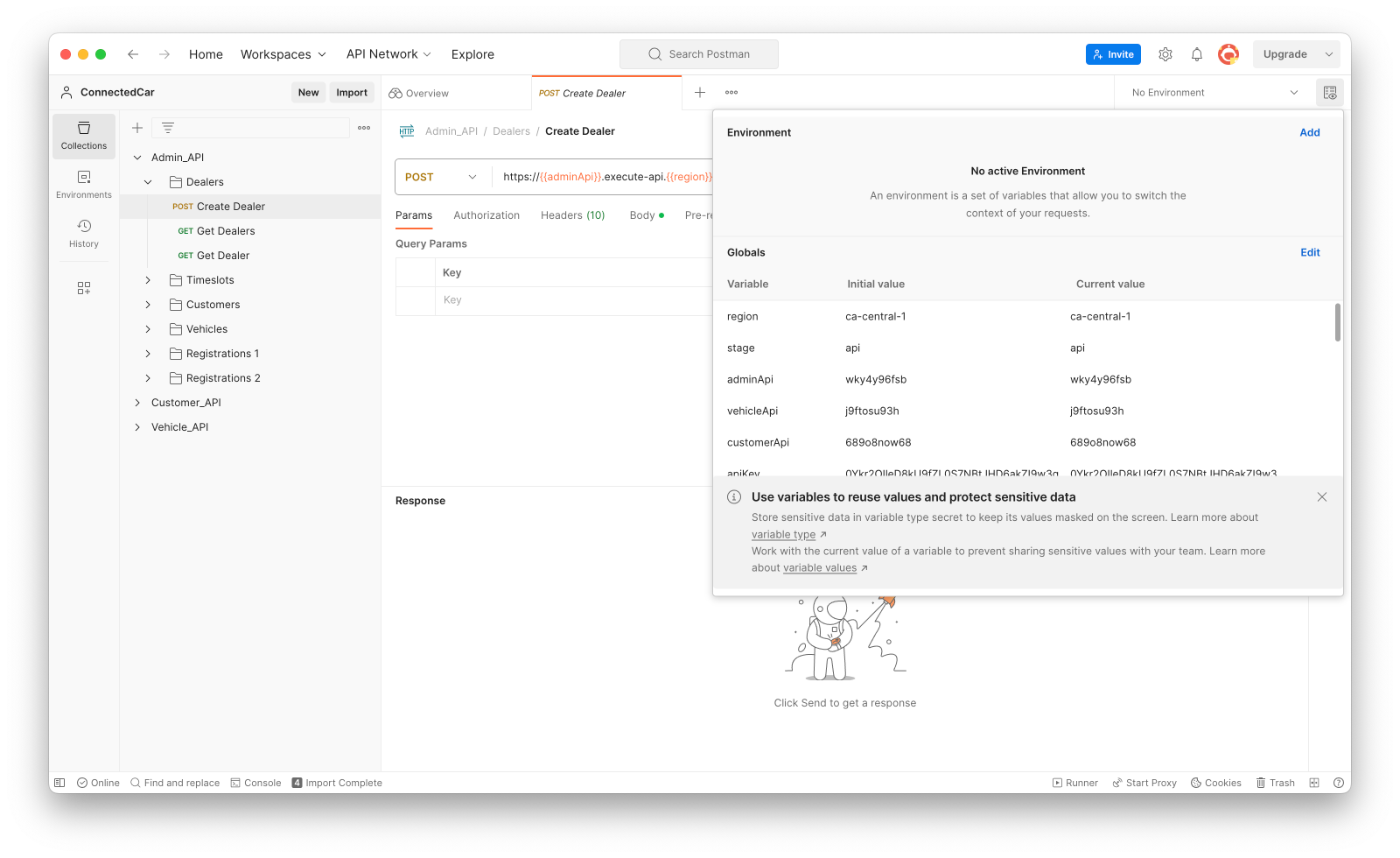Screen dimensions: 1400x858
Task: Click Explore in the top bar
Action: (472, 54)
